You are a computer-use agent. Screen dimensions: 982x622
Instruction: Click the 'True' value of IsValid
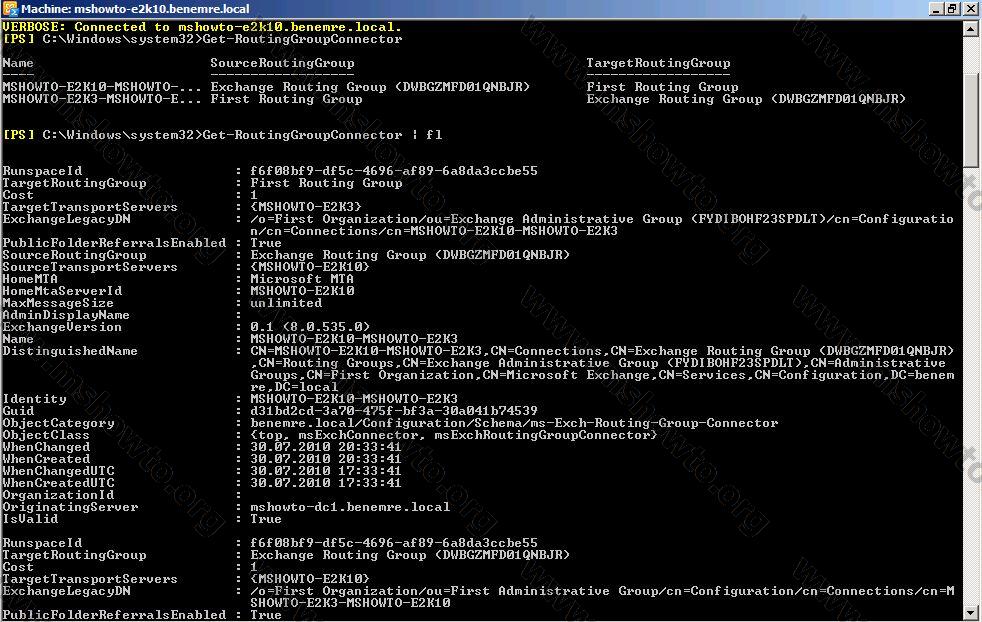[x=266, y=519]
